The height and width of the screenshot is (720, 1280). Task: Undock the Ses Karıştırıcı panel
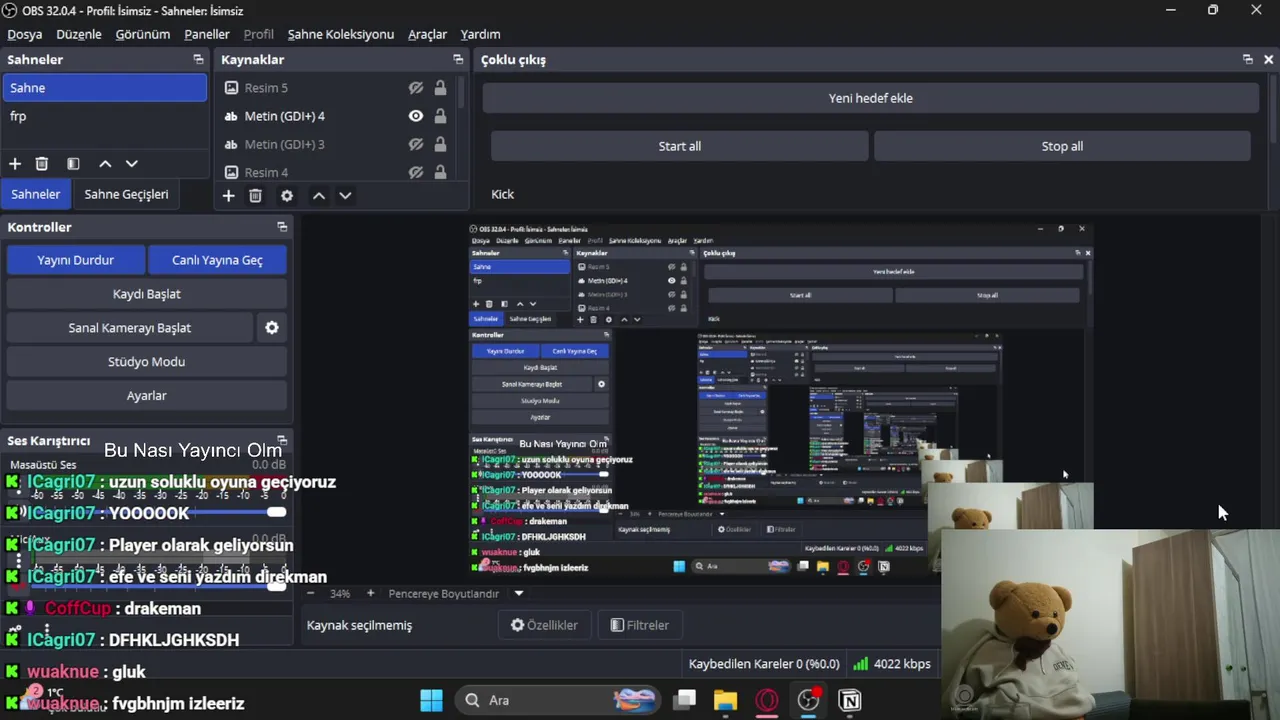pyautogui.click(x=282, y=440)
